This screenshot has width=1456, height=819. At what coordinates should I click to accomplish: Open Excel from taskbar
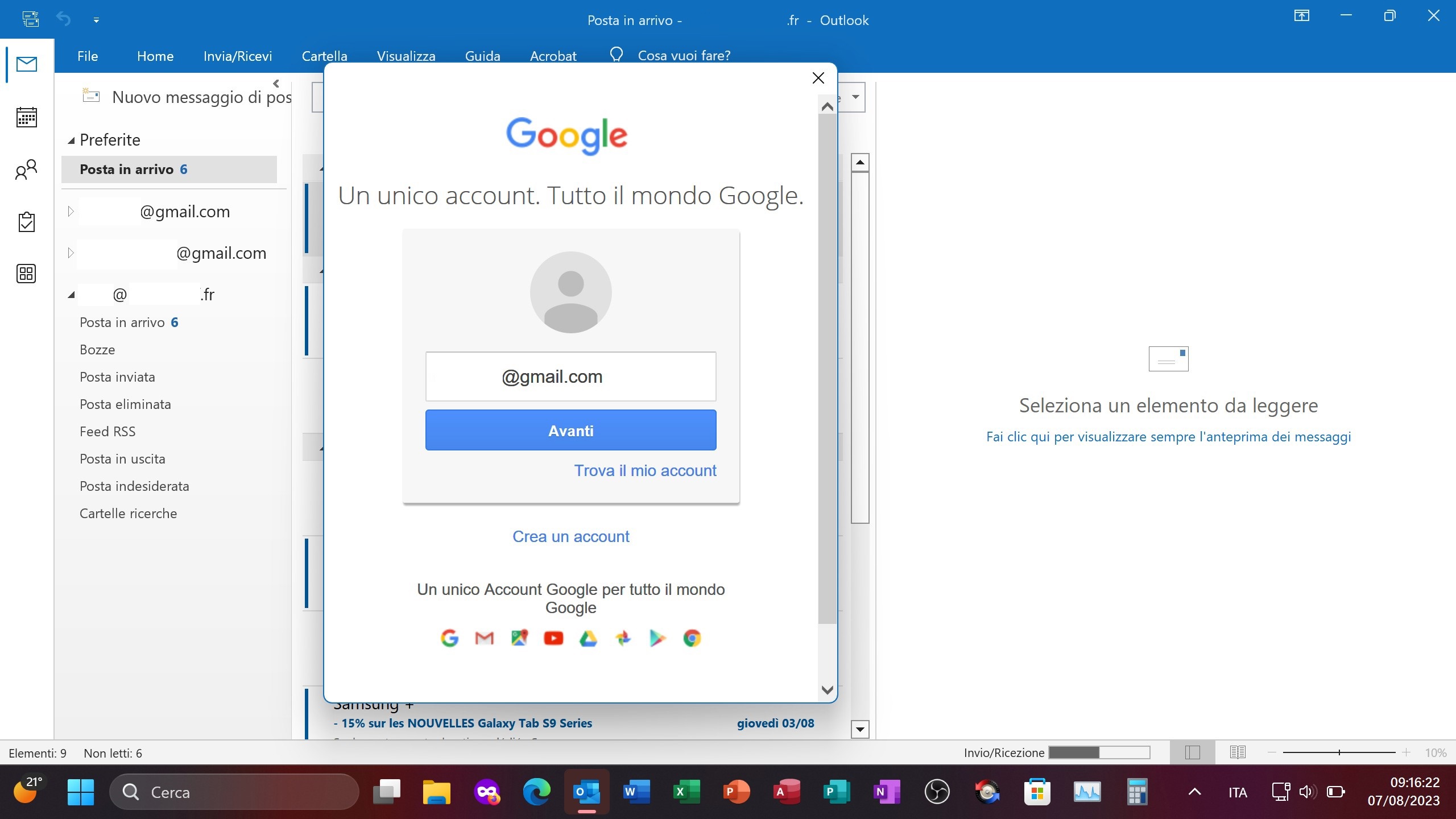click(686, 792)
